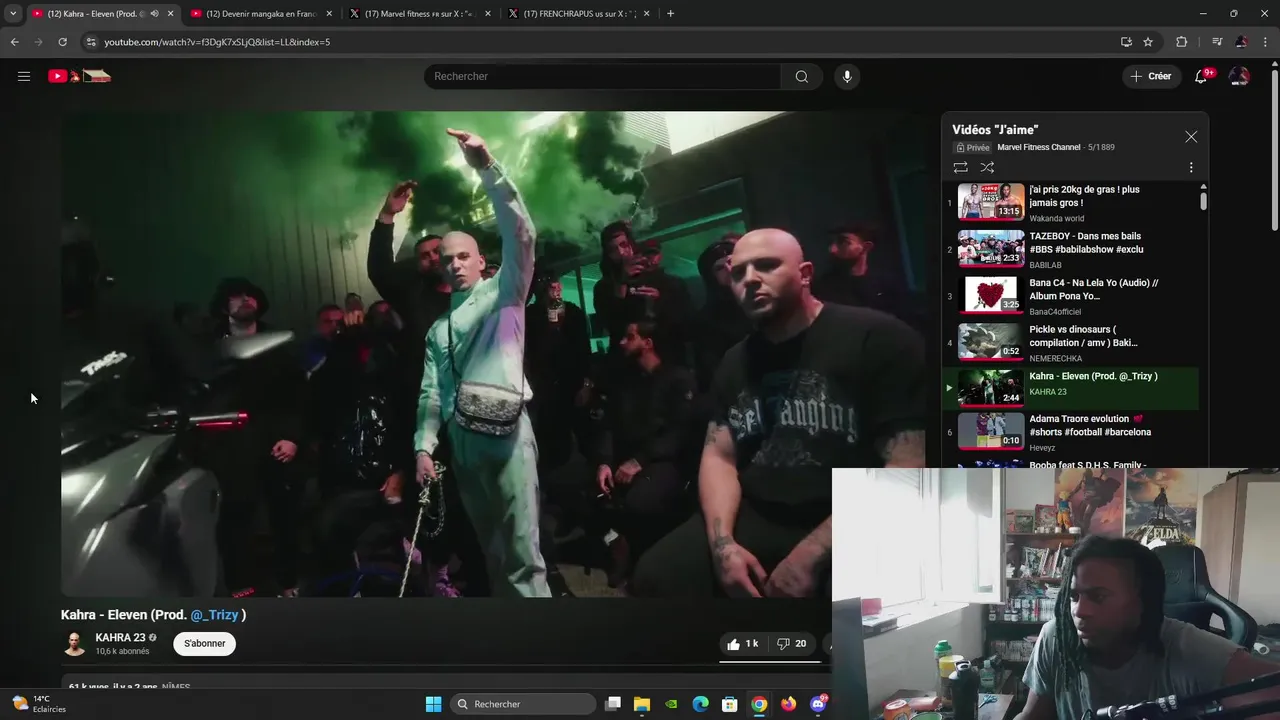This screenshot has width=1280, height=720.
Task: Select TAZEBOY - Dans mes bails playlist item
Action: tap(1070, 249)
